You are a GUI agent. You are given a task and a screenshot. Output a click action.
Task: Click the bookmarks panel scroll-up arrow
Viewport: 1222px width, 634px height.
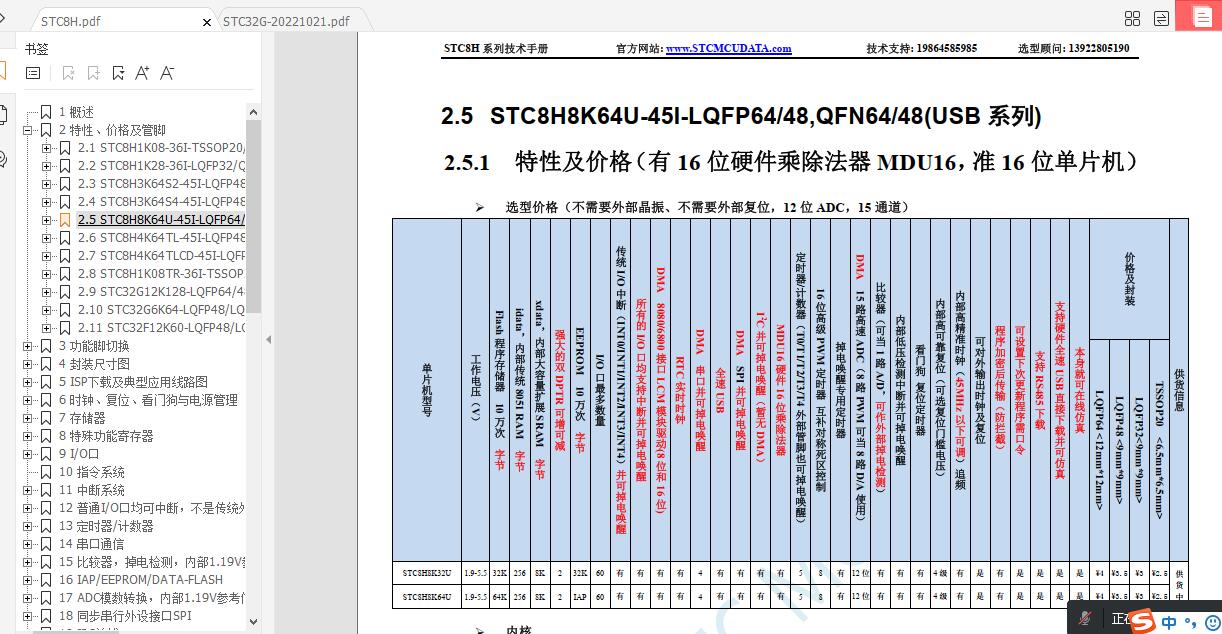254,112
